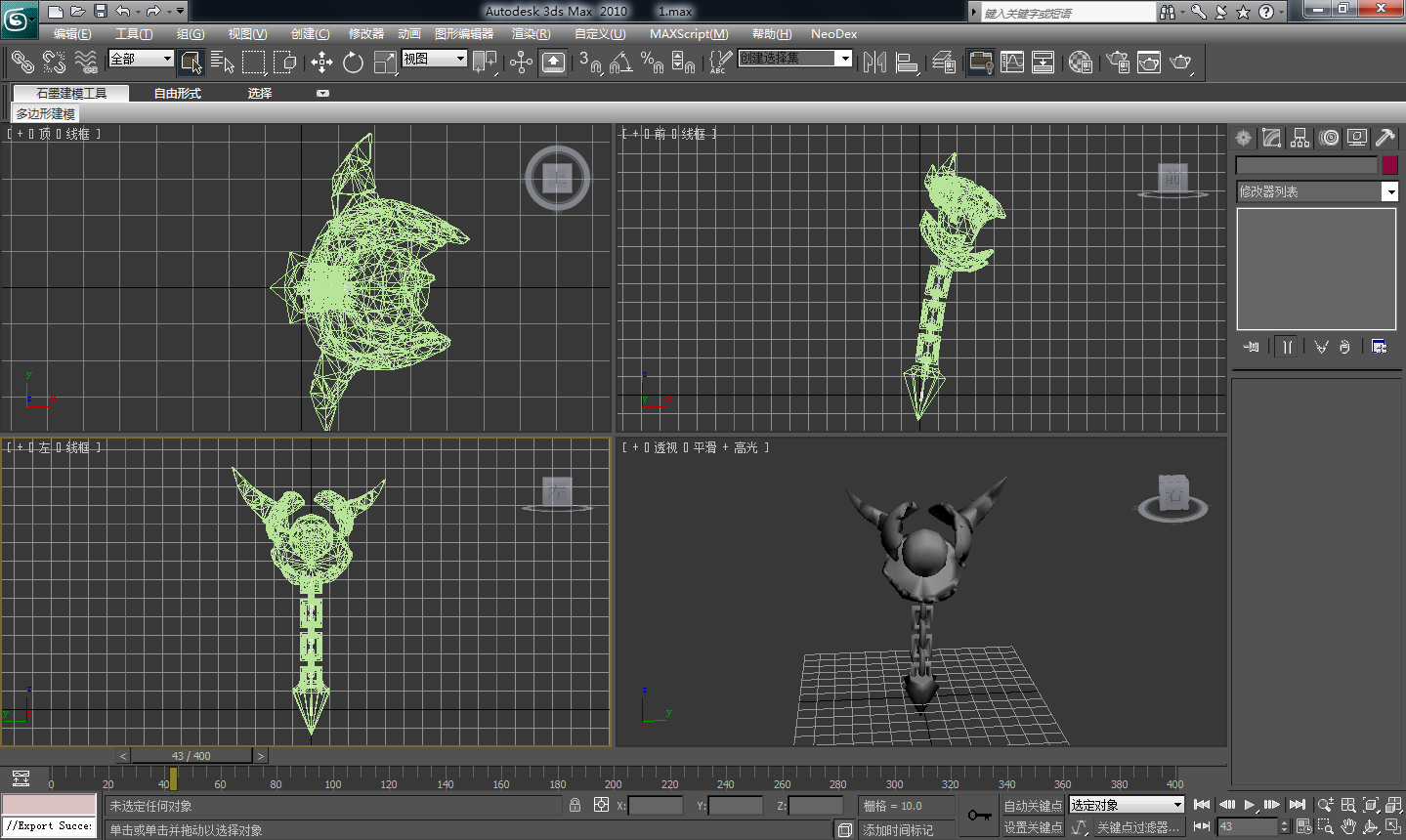The height and width of the screenshot is (840, 1406).
Task: Open the 编辑(E) menu
Action: [x=73, y=34]
